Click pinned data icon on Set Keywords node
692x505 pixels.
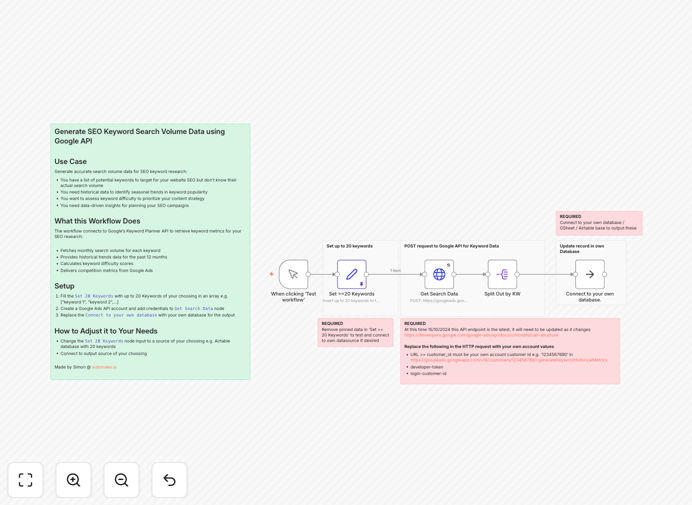click(361, 284)
